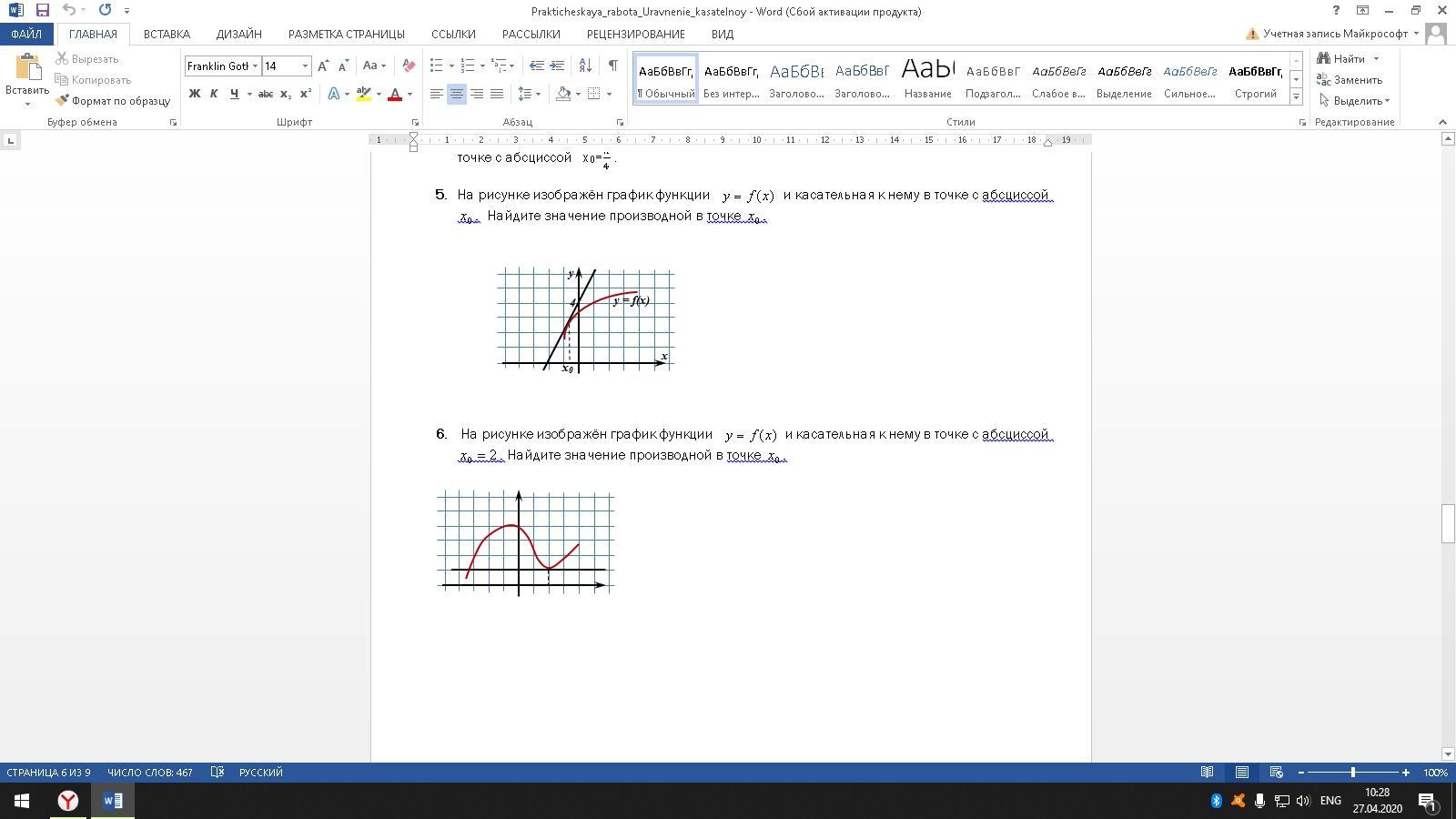This screenshot has height=819, width=1456.
Task: Open the ФАЙЛ tab
Action: point(26,34)
